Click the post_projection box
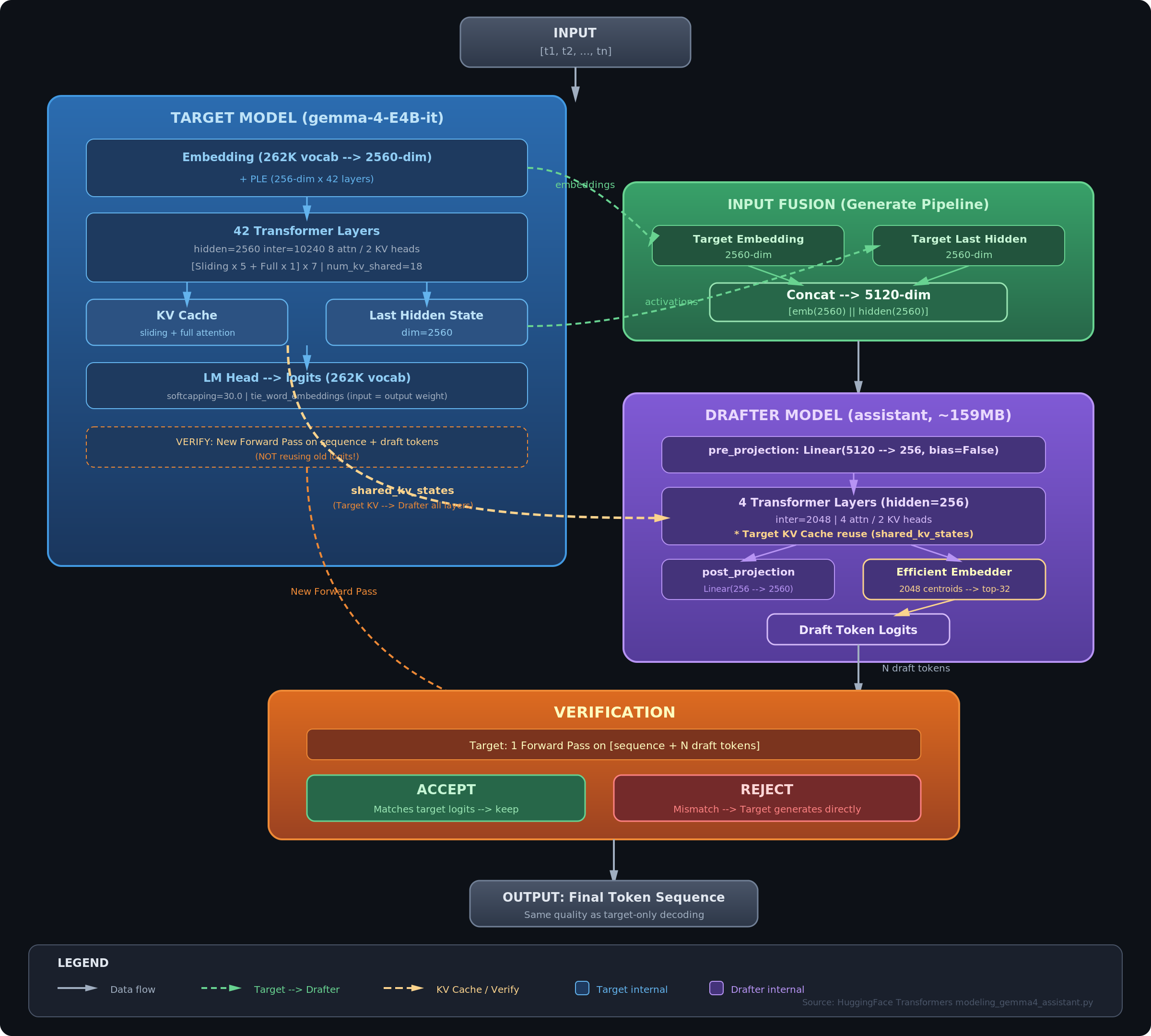The height and width of the screenshot is (1036, 1151). (748, 579)
